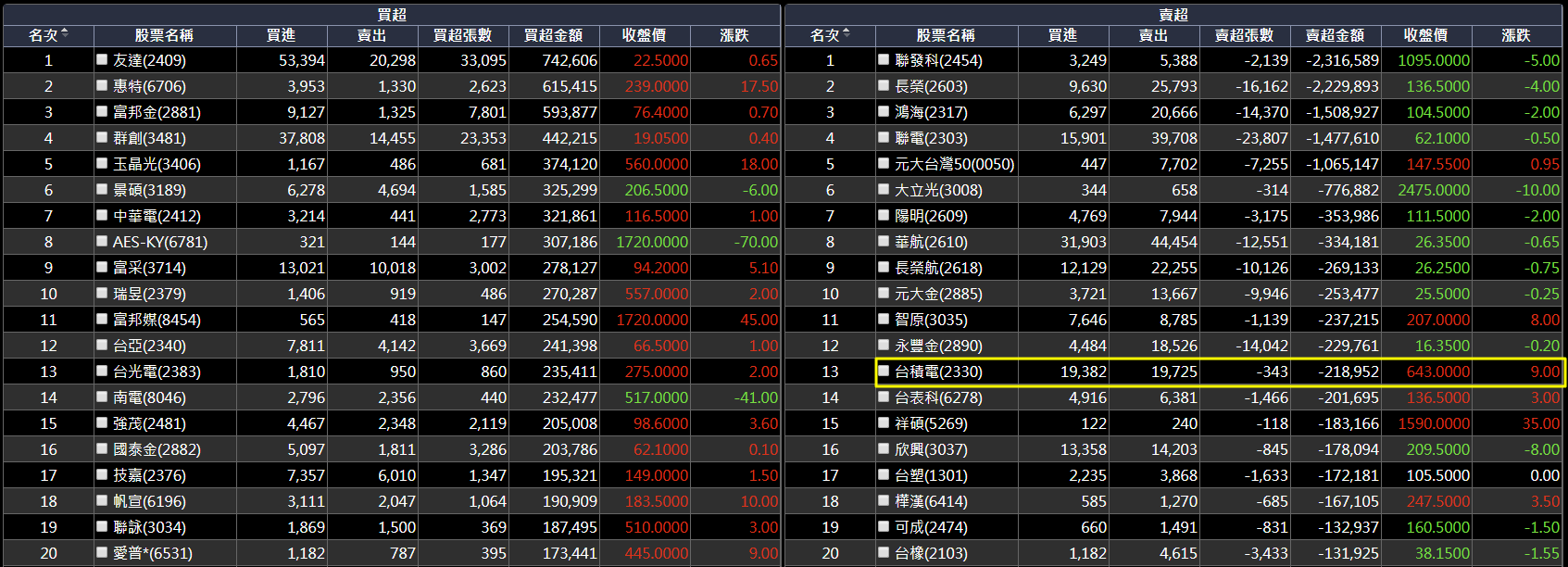Open stock 瑞昱(2379)
This screenshot has width=1568, height=567.
coord(149,294)
